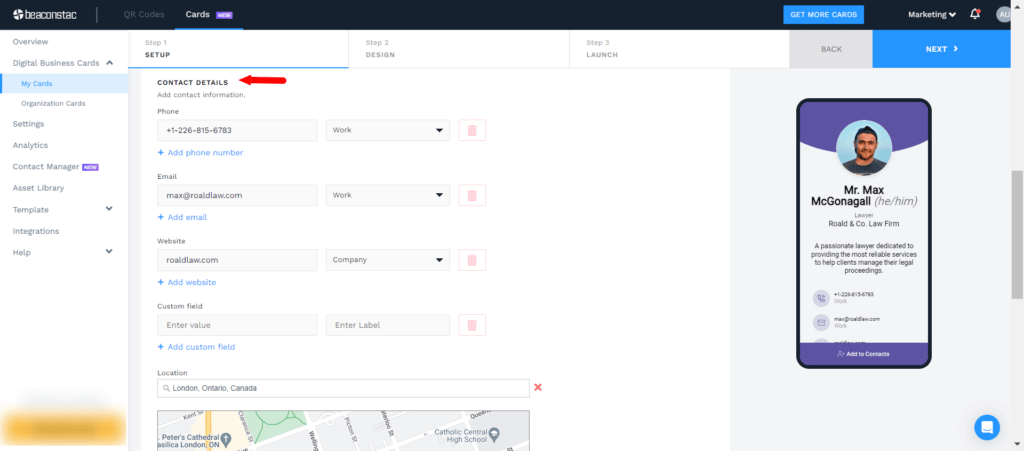Click Add to Contacts in preview
The width and height of the screenshot is (1024, 451).
pyautogui.click(x=863, y=354)
